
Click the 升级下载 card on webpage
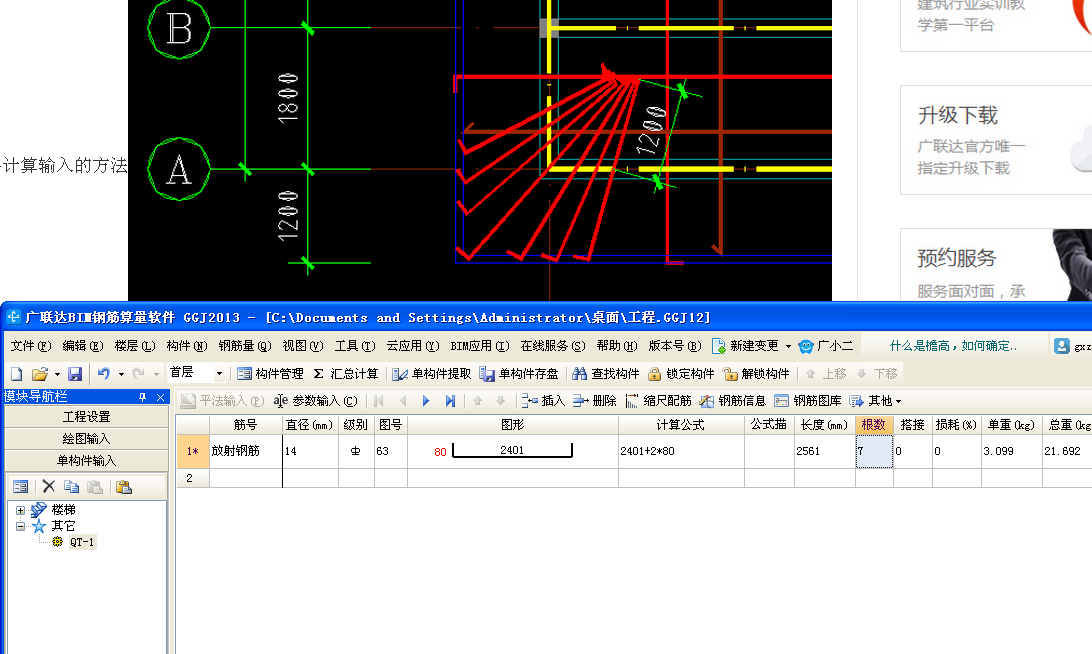coord(996,141)
